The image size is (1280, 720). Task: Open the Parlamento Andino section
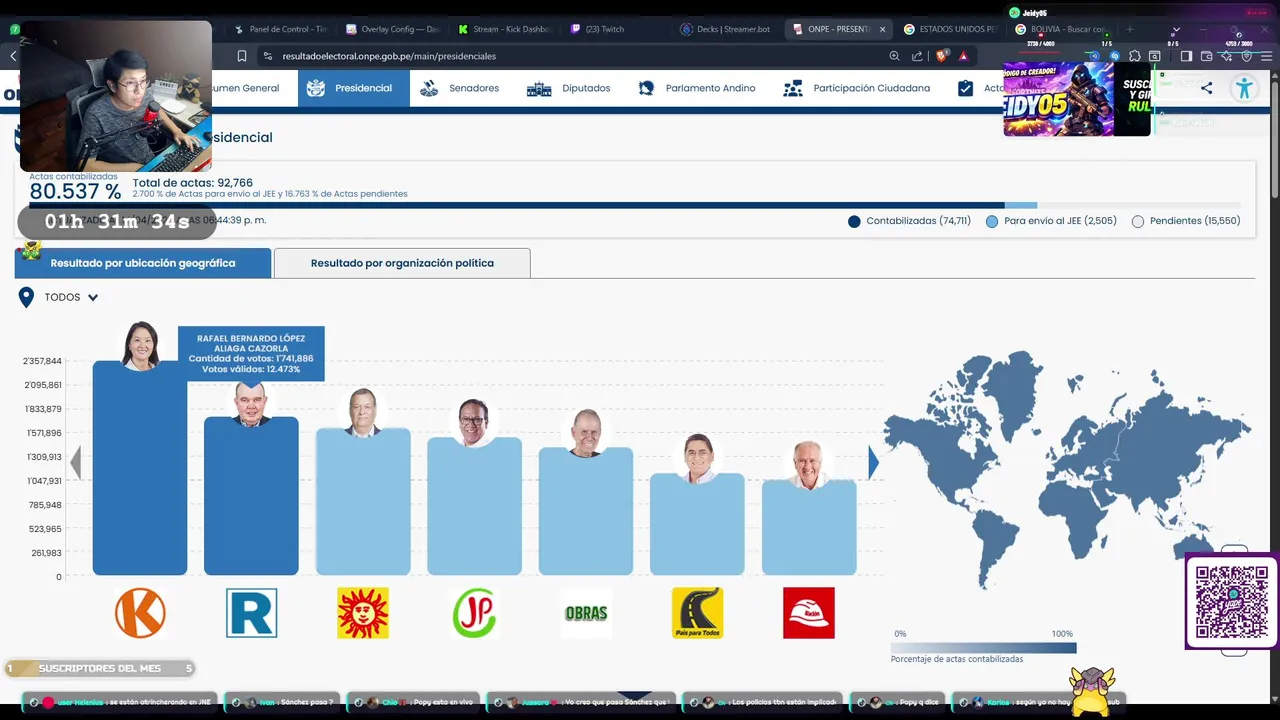(x=697, y=88)
